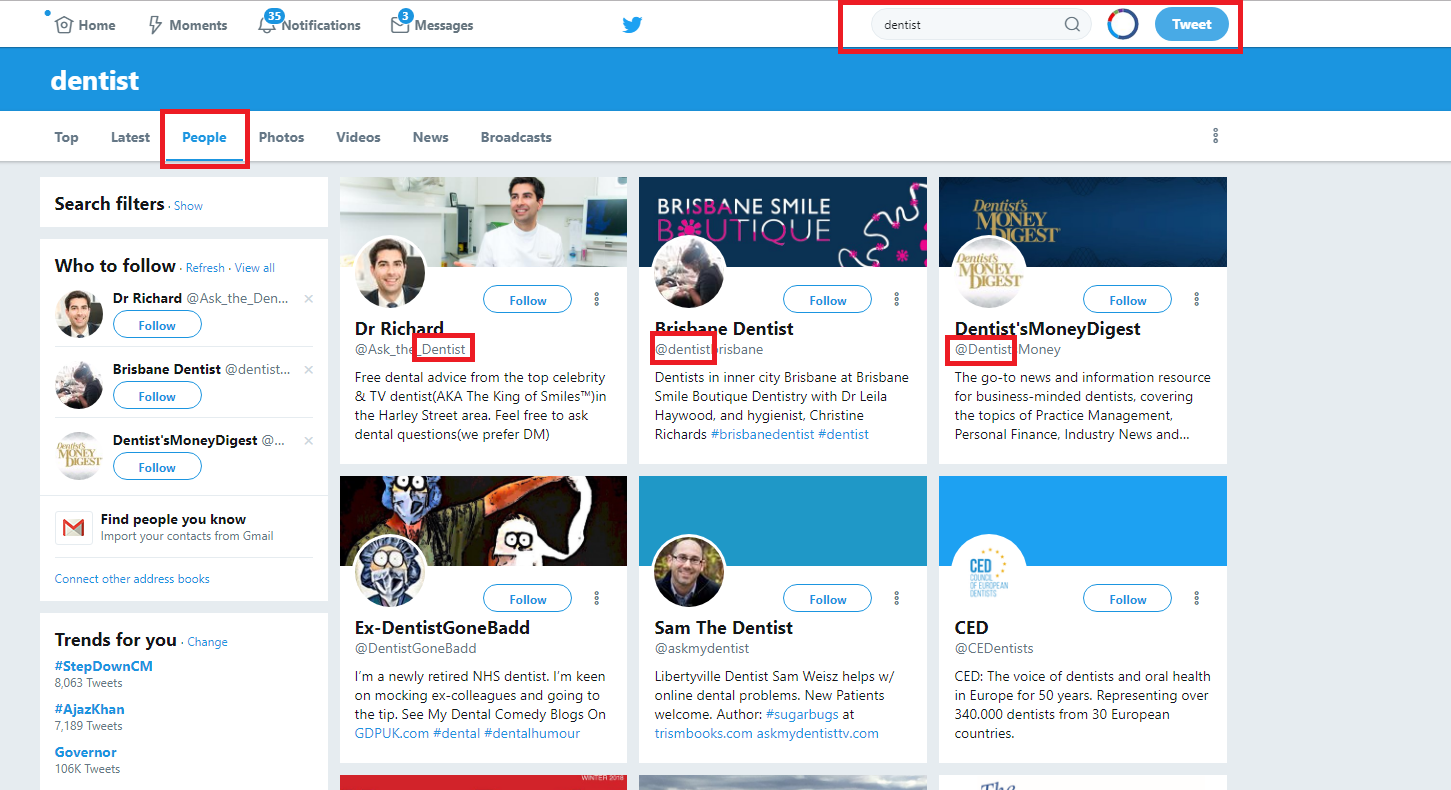This screenshot has width=1451, height=790.
Task: Click the search magnifier icon
Action: coord(1072,25)
